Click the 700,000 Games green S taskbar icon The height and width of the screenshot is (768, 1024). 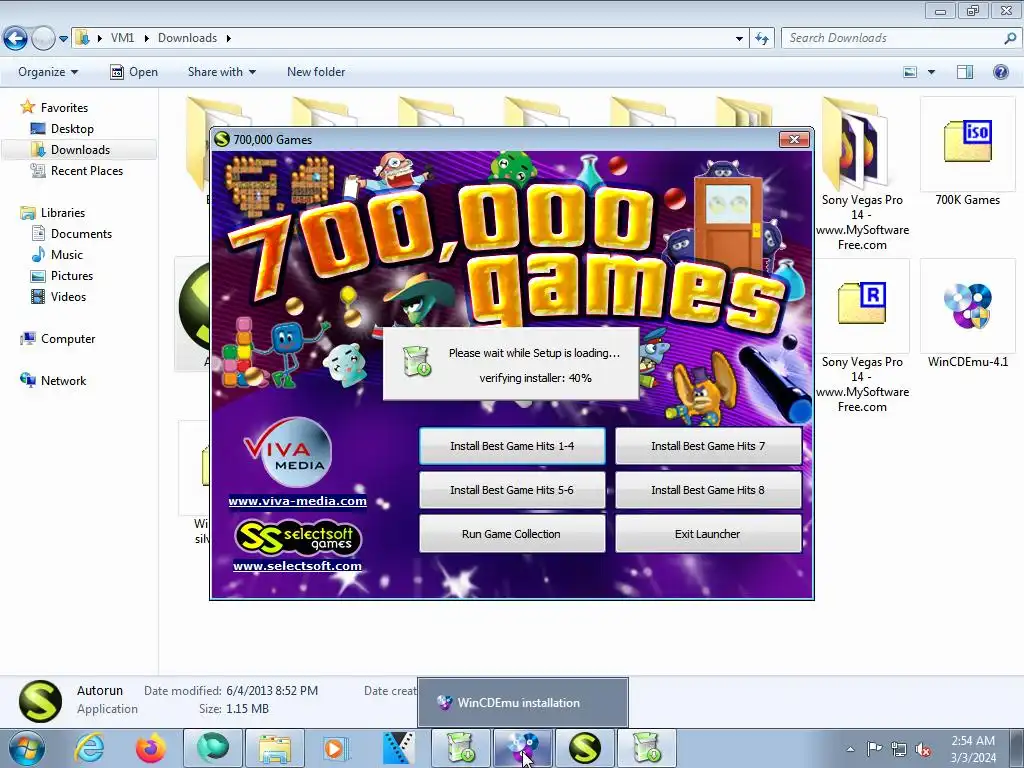coord(584,748)
